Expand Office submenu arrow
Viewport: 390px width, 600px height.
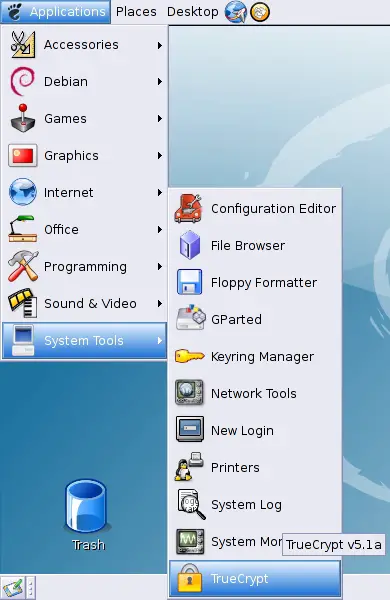coord(160,229)
